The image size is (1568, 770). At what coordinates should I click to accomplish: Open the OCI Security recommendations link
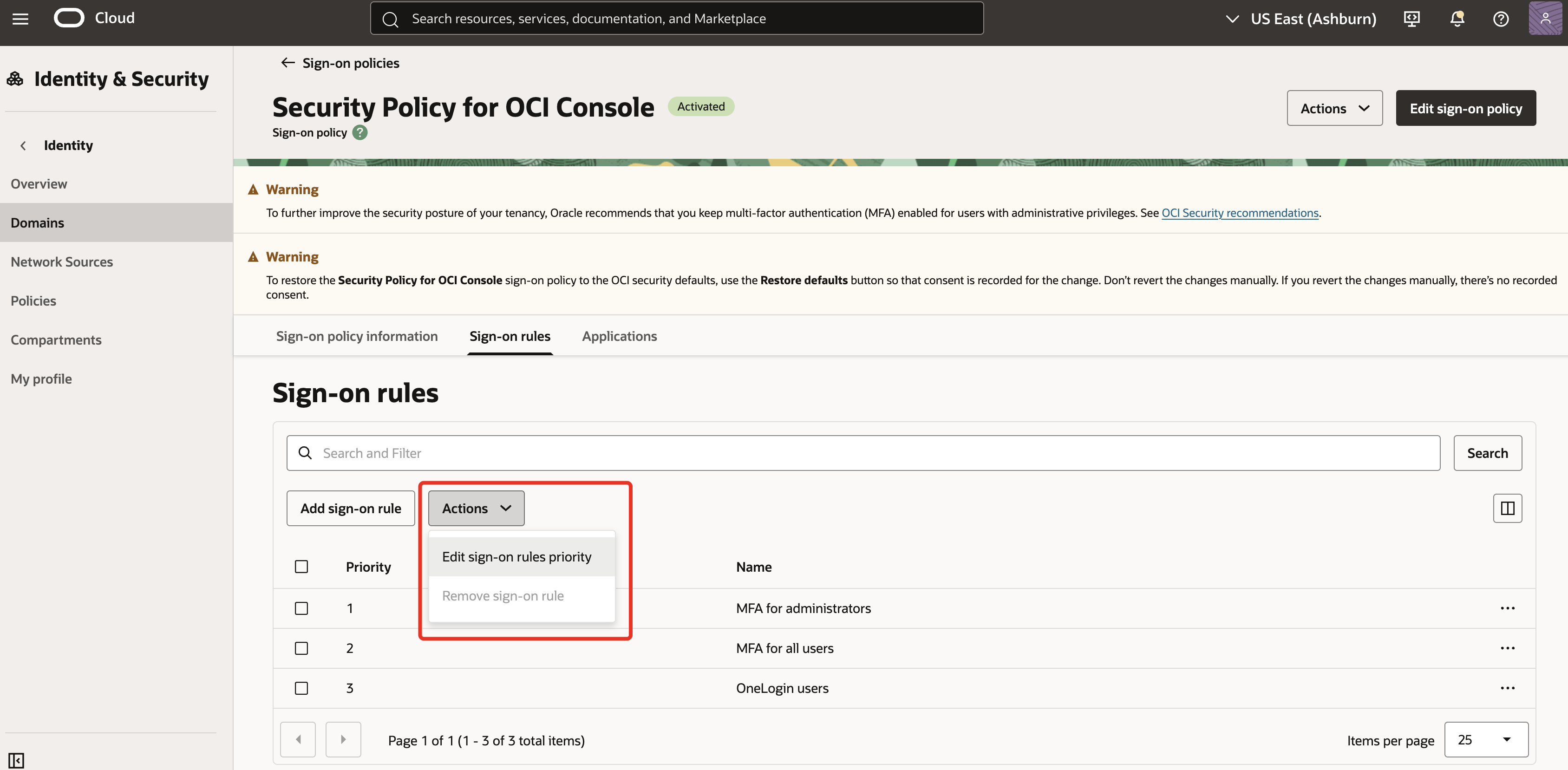coord(1240,212)
